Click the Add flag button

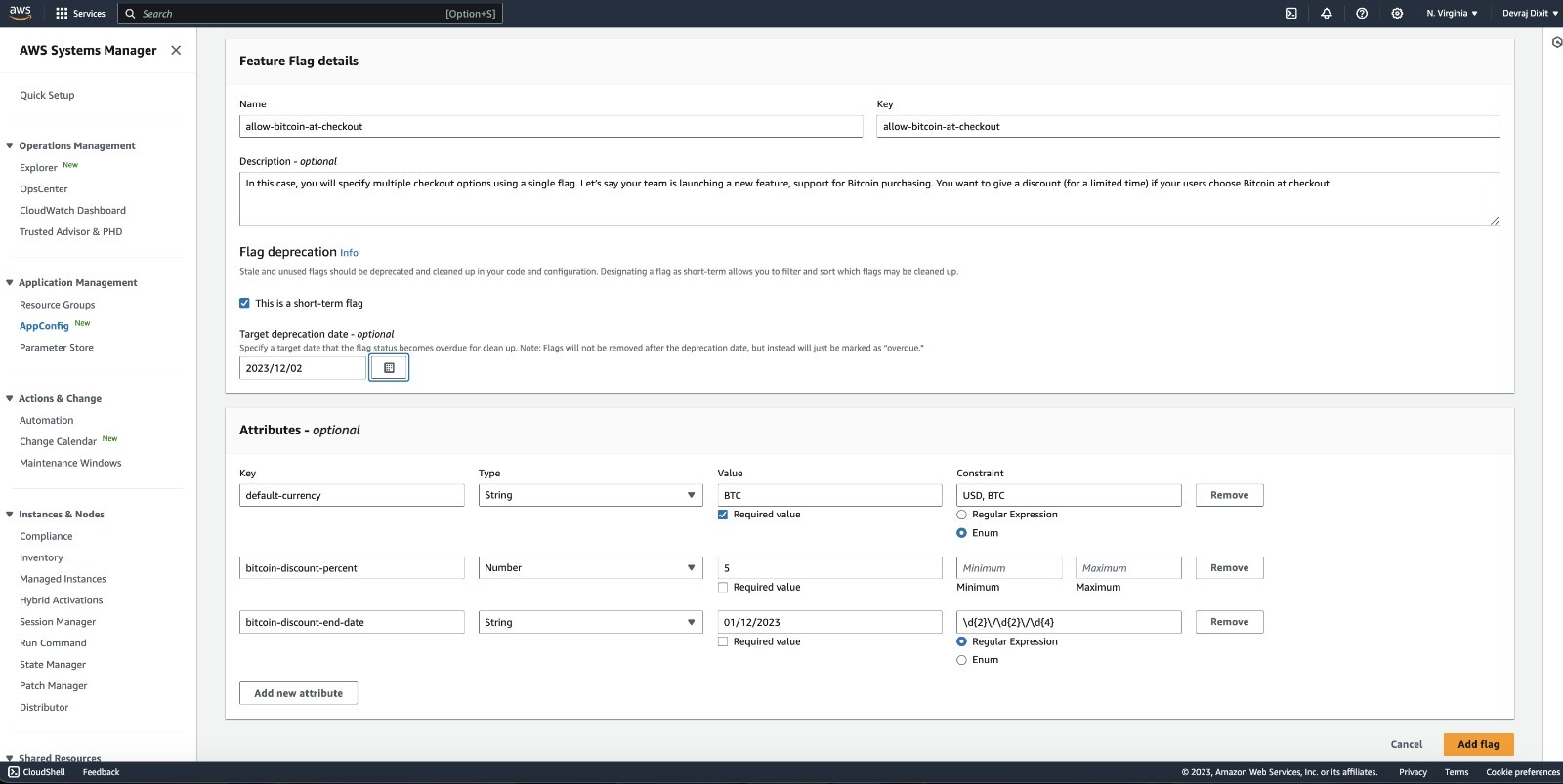pos(1478,744)
